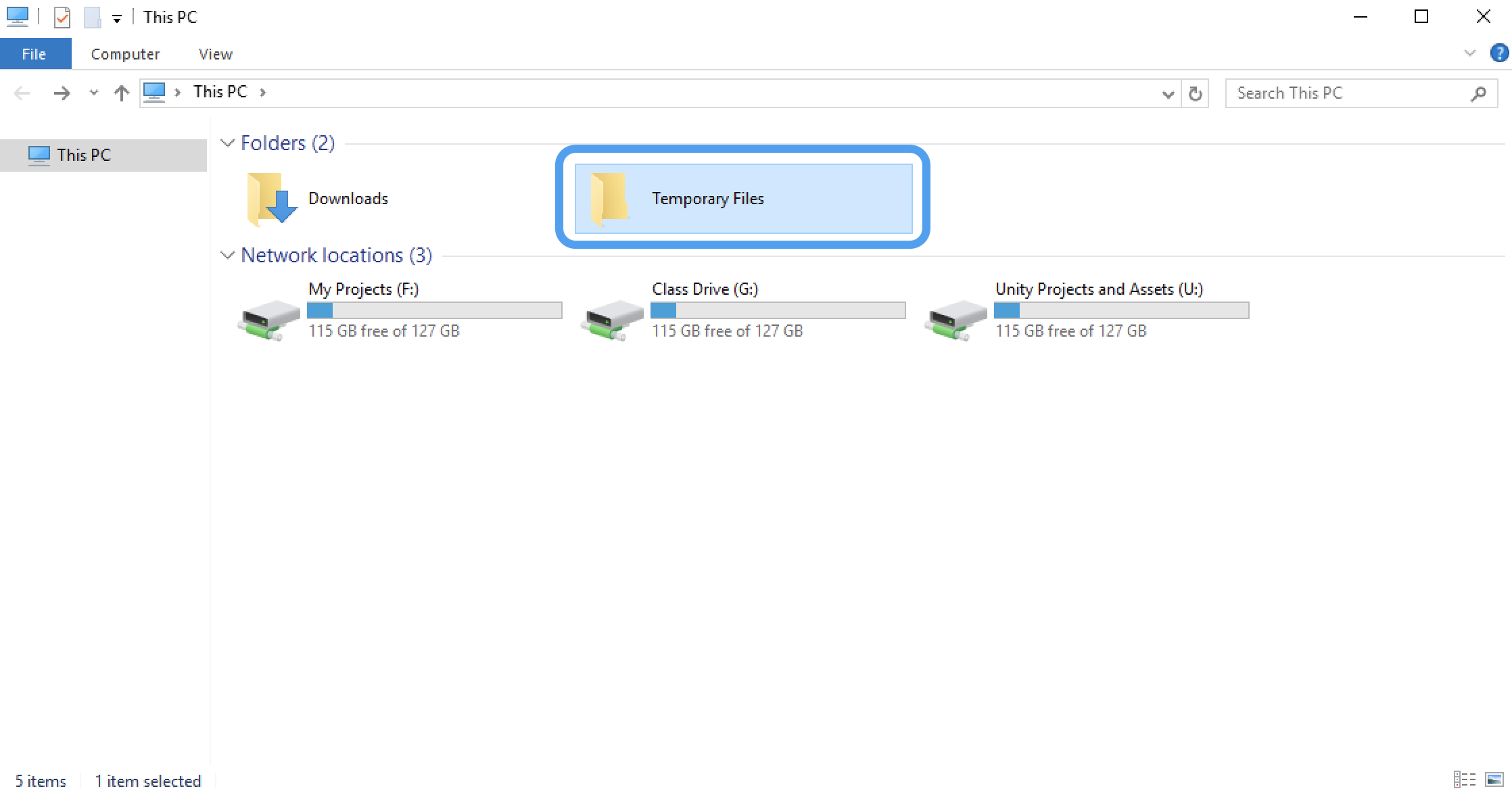Expand address bar history dropdown

click(x=1168, y=94)
